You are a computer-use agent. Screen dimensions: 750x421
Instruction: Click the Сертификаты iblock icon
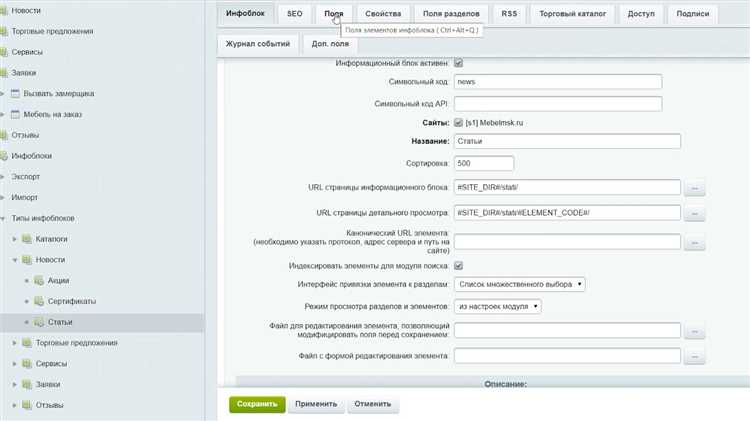click(39, 301)
